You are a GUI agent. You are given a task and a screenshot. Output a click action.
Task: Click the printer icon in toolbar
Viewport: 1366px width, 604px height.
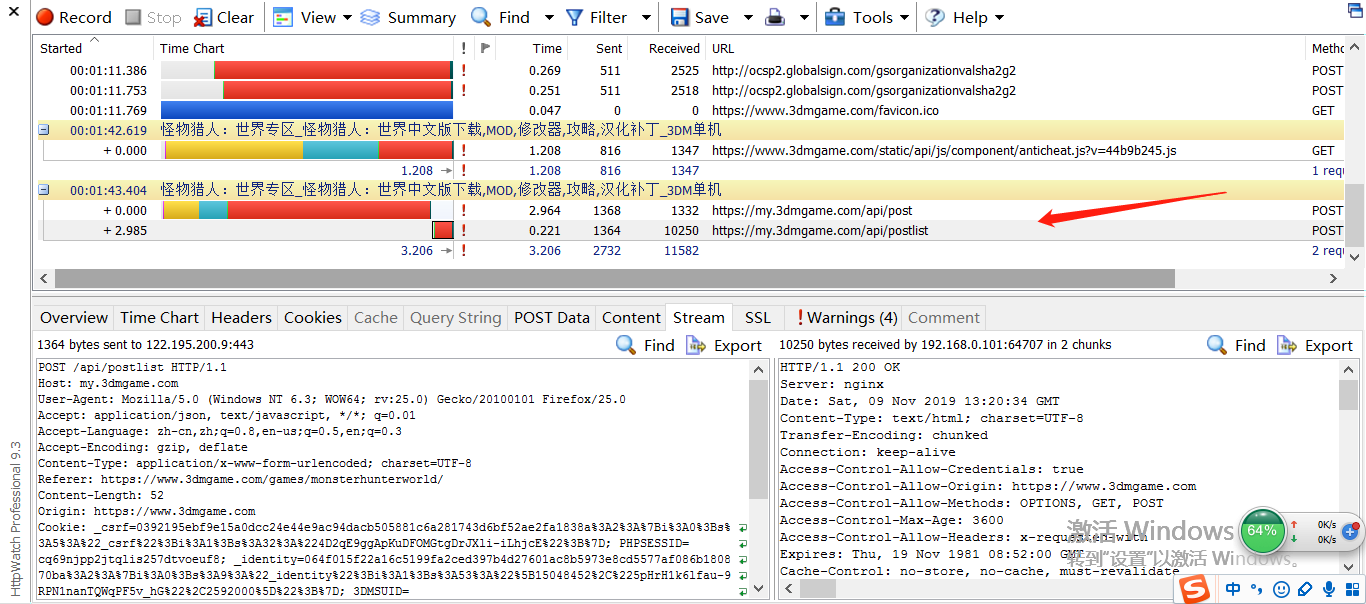pyautogui.click(x=775, y=17)
